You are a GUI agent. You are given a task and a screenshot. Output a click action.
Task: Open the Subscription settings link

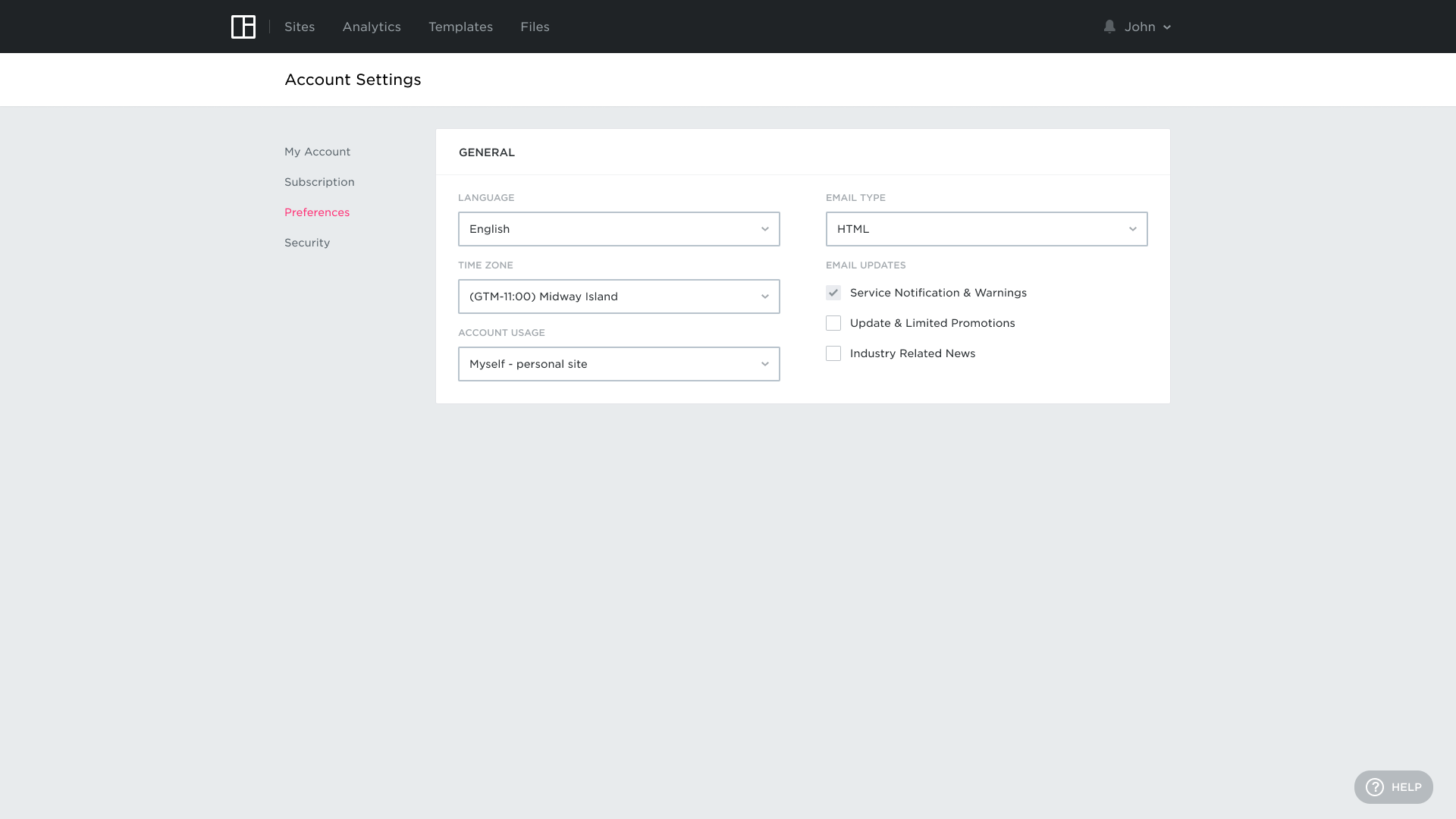[x=319, y=182]
